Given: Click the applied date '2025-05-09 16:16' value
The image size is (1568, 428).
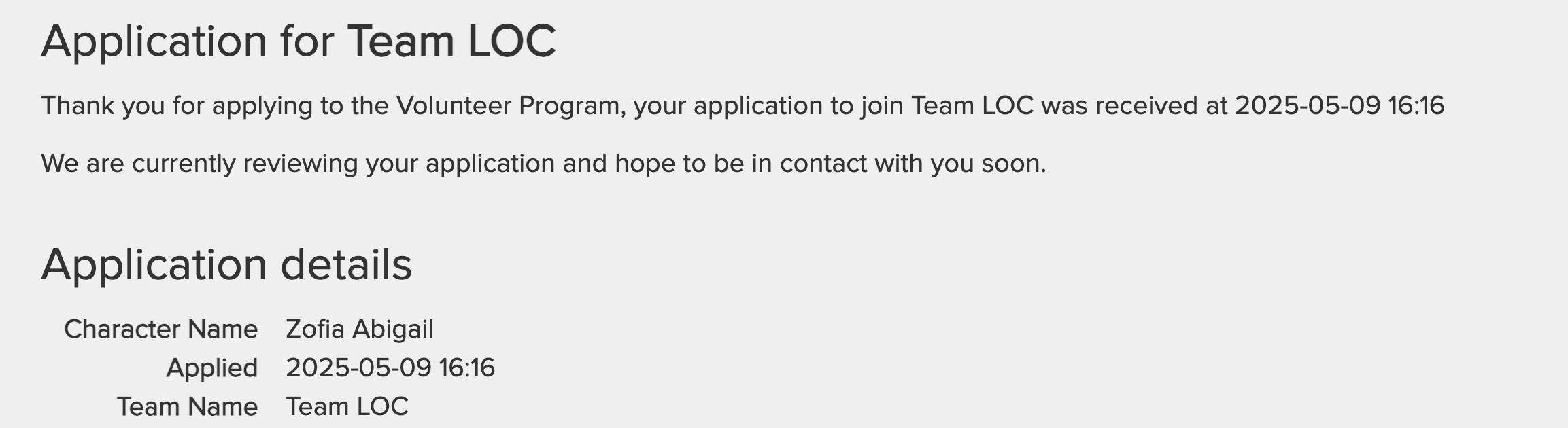Looking at the screenshot, I should tap(390, 368).
